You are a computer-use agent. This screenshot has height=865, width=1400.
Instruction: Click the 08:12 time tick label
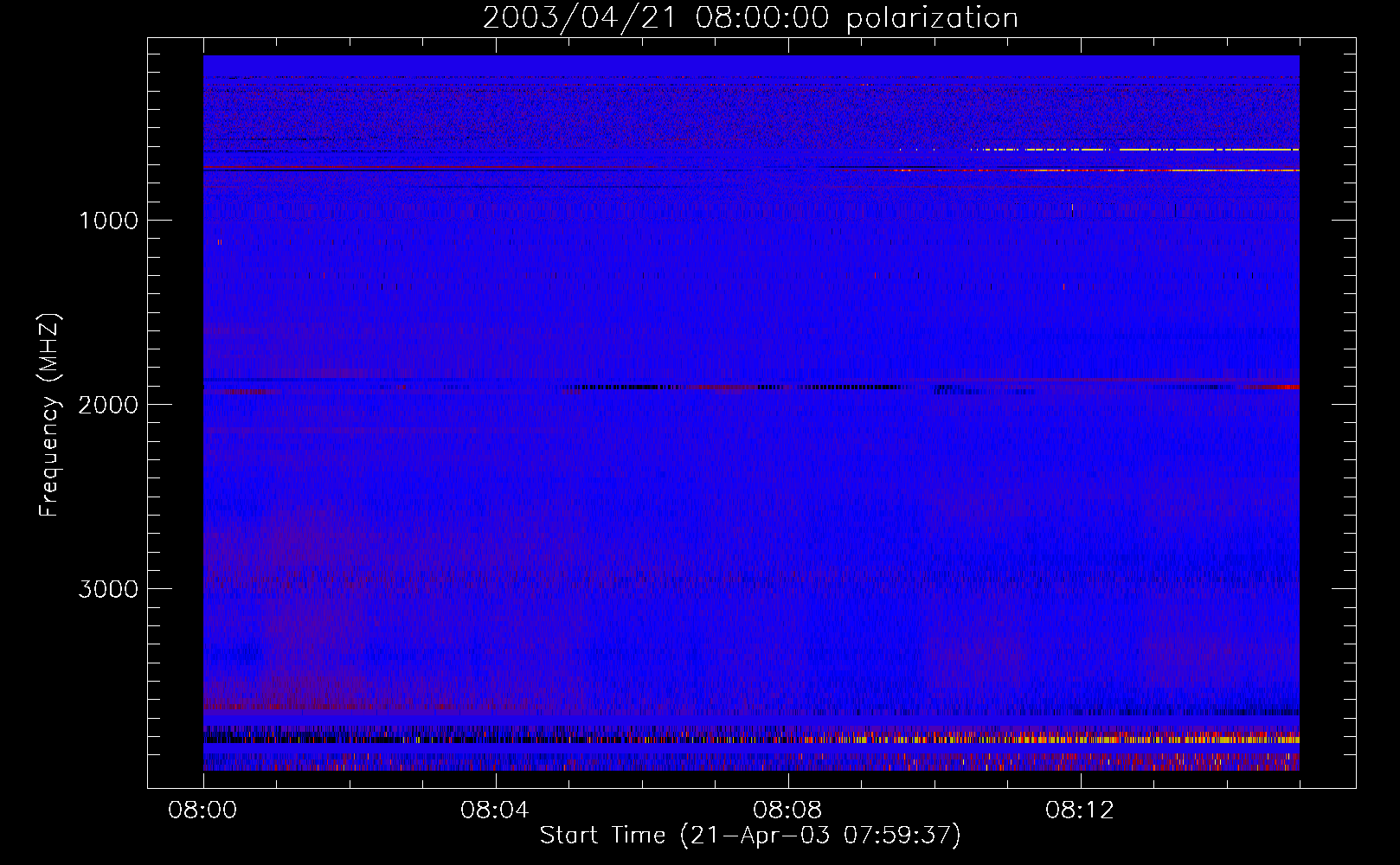[x=1080, y=811]
